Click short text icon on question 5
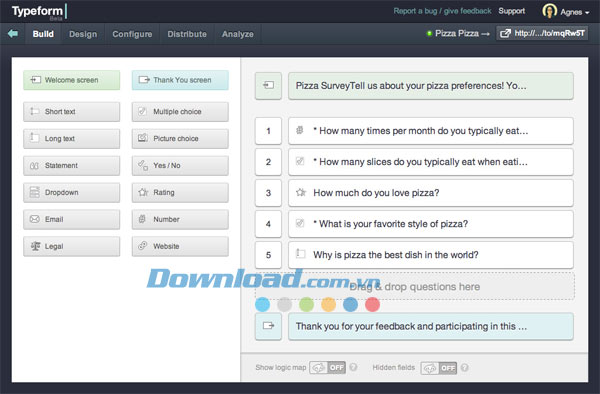600x394 pixels. tap(300, 254)
